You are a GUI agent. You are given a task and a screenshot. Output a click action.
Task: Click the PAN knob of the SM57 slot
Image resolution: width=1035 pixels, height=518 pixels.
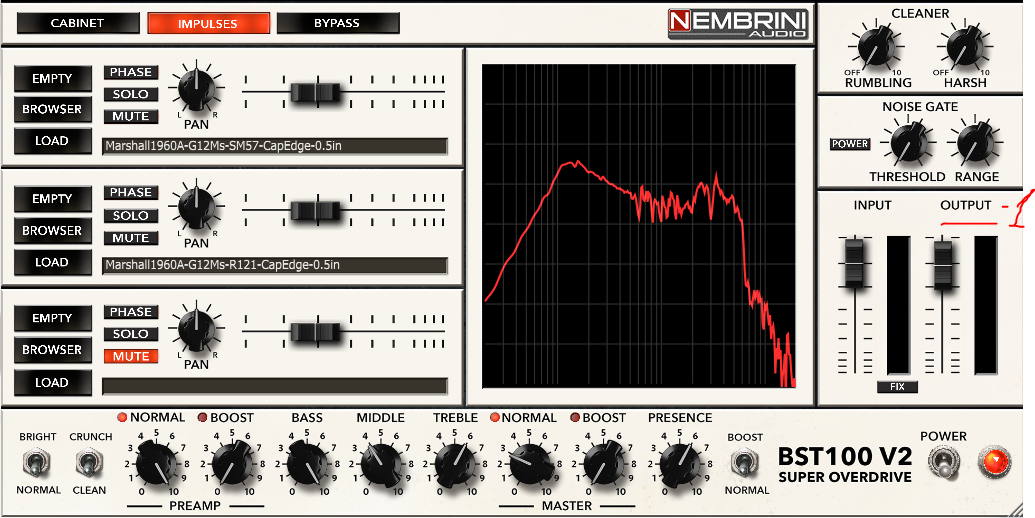click(196, 88)
